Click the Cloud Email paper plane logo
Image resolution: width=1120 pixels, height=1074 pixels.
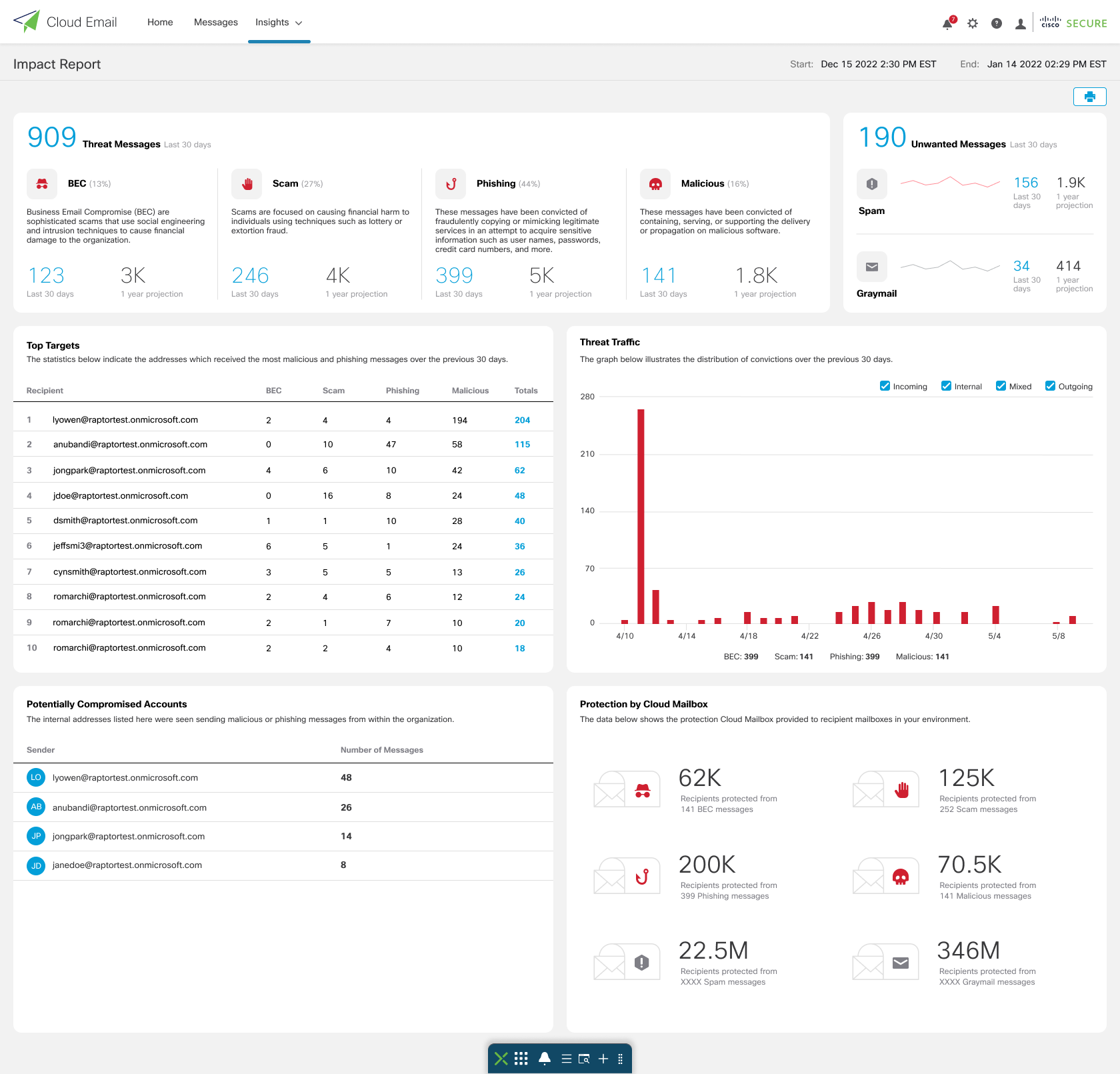coord(27,21)
